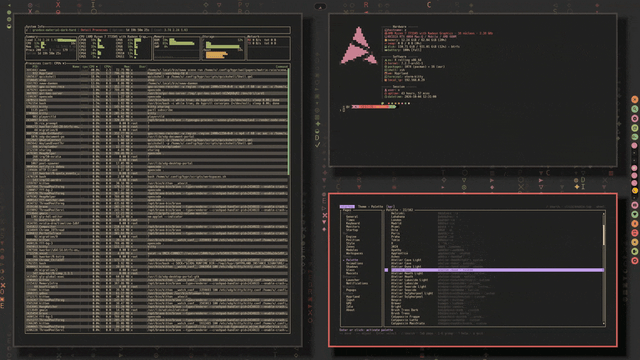Image resolution: width=640 pixels, height=360 pixels.
Task: Click the palette list scroll-down arrow
Action: click(x=604, y=324)
